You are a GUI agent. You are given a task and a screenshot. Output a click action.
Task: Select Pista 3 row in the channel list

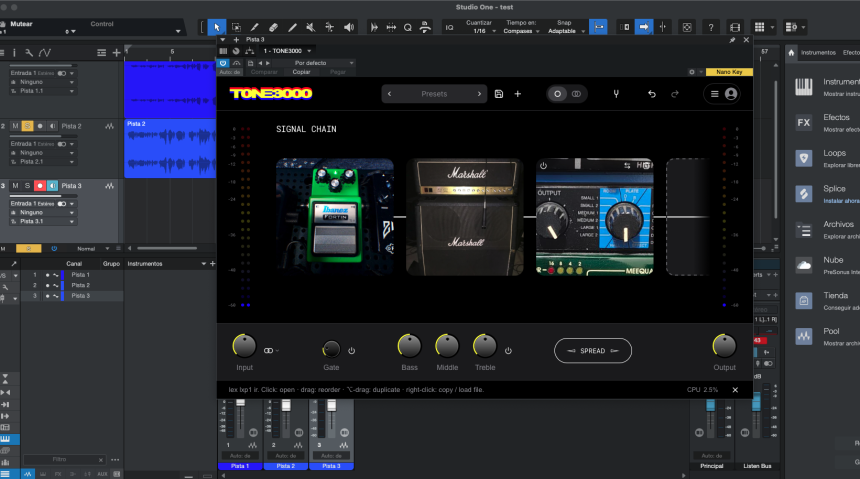pyautogui.click(x=71, y=296)
